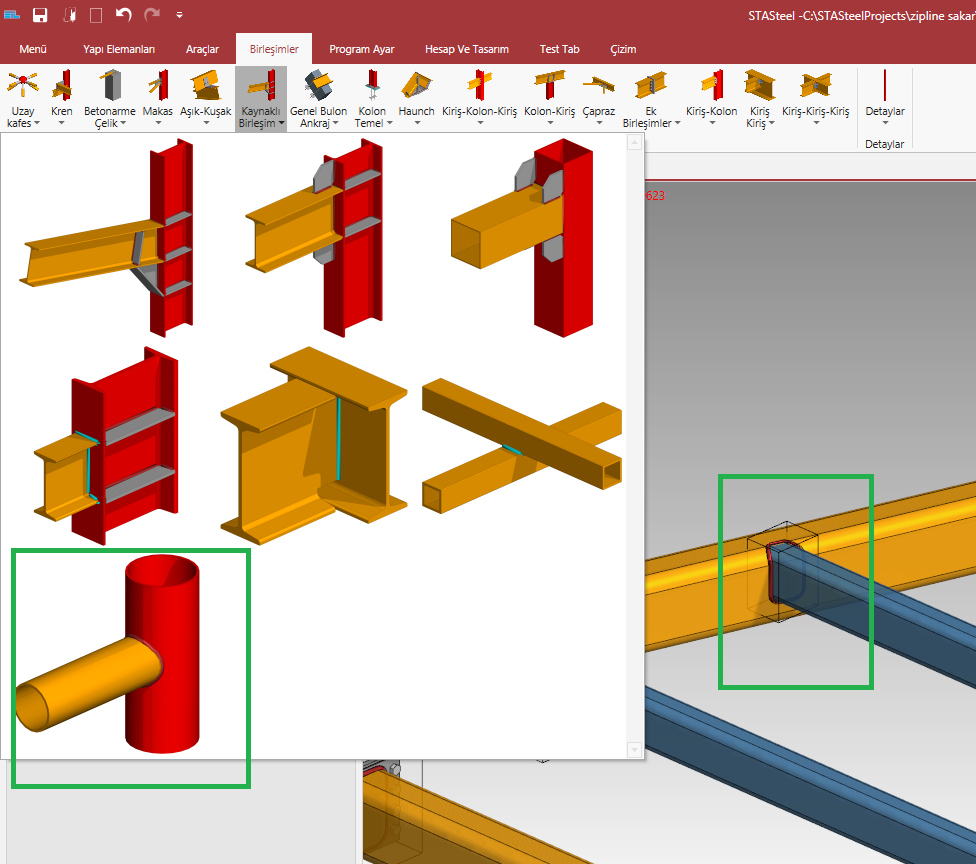Screen dimensions: 976x864
Task: Select the Çapraz brace connection icon
Action: pyautogui.click(x=598, y=97)
